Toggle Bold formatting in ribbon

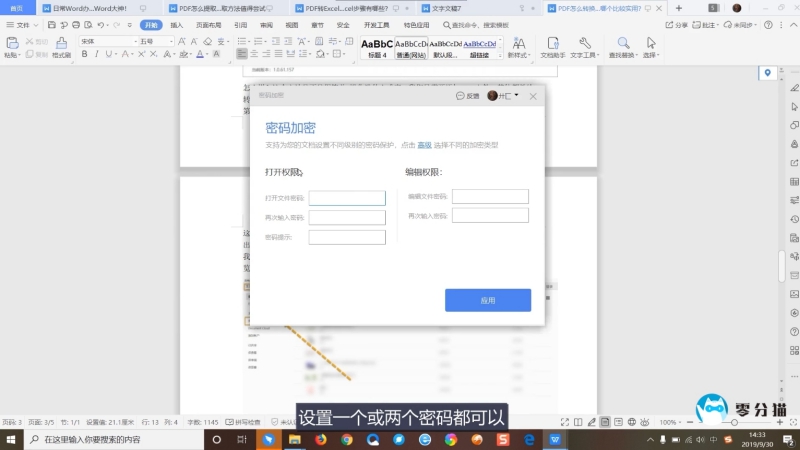[x=84, y=54]
